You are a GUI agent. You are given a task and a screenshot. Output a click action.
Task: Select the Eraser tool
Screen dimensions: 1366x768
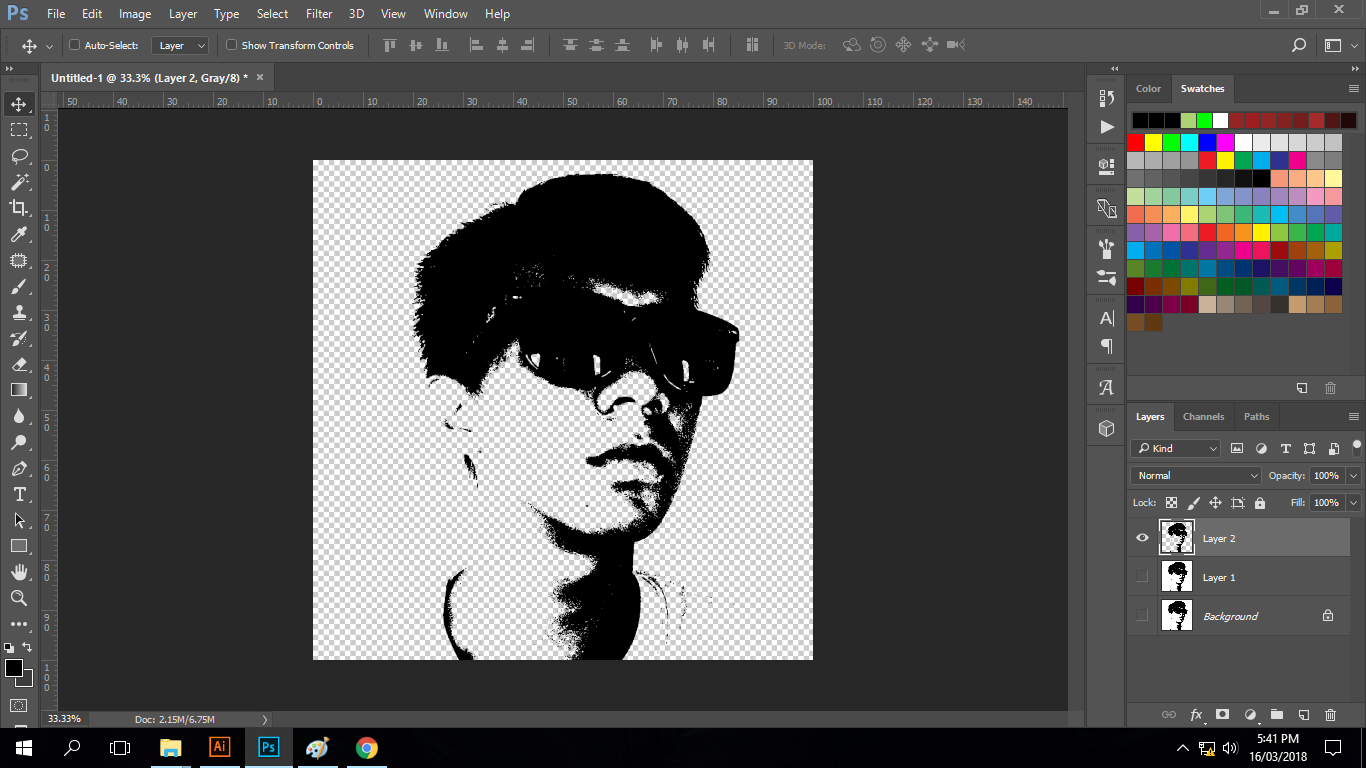click(19, 364)
